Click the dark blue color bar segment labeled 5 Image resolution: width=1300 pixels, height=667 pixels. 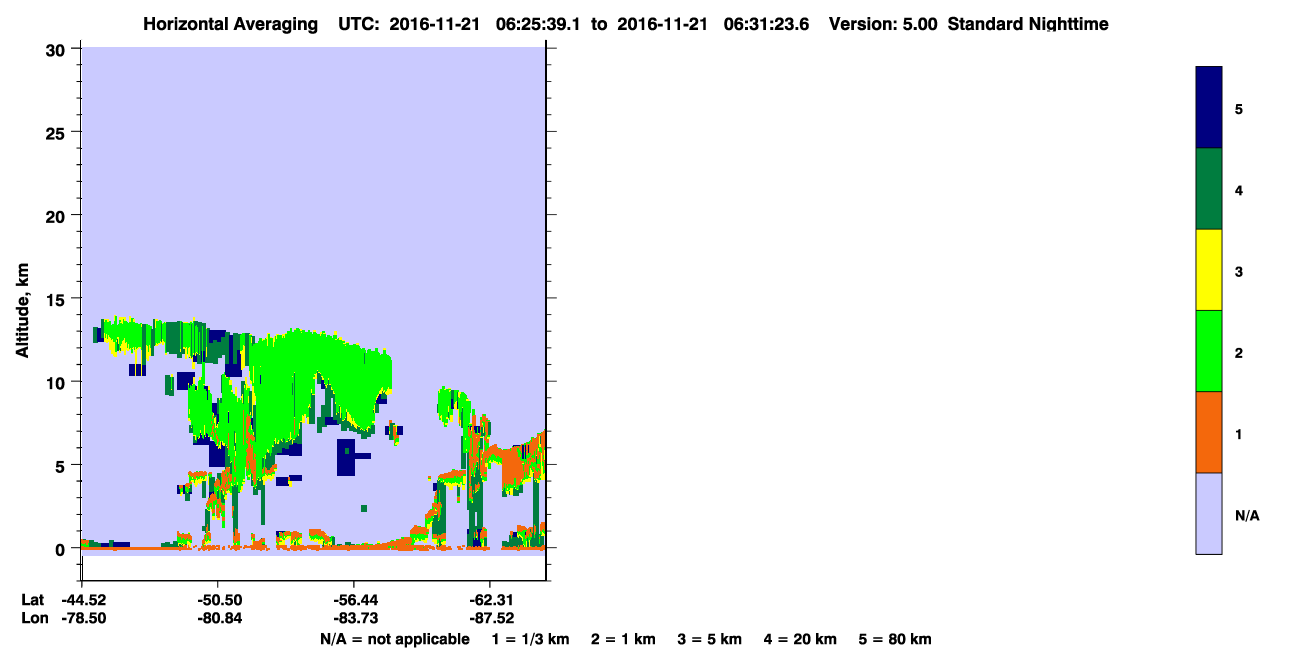tap(1209, 108)
